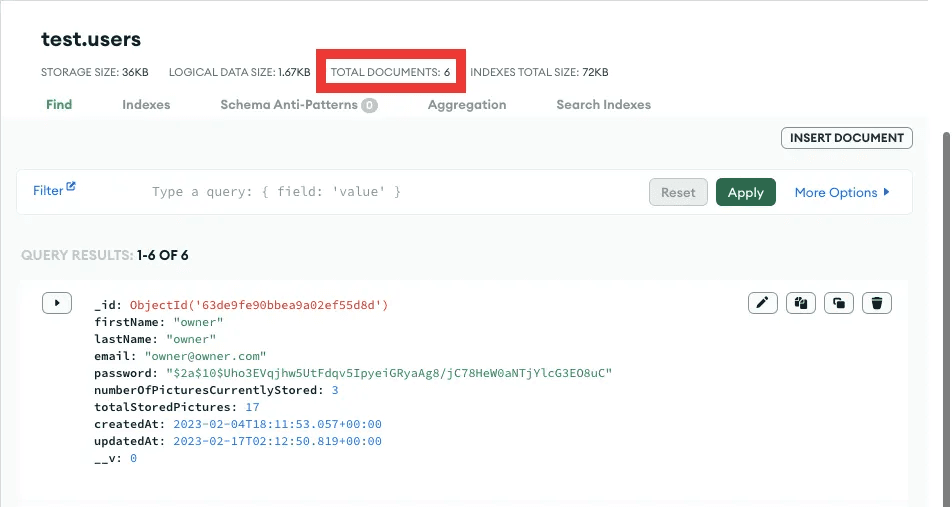Clone the owner document
952x507 pixels.
(x=838, y=303)
